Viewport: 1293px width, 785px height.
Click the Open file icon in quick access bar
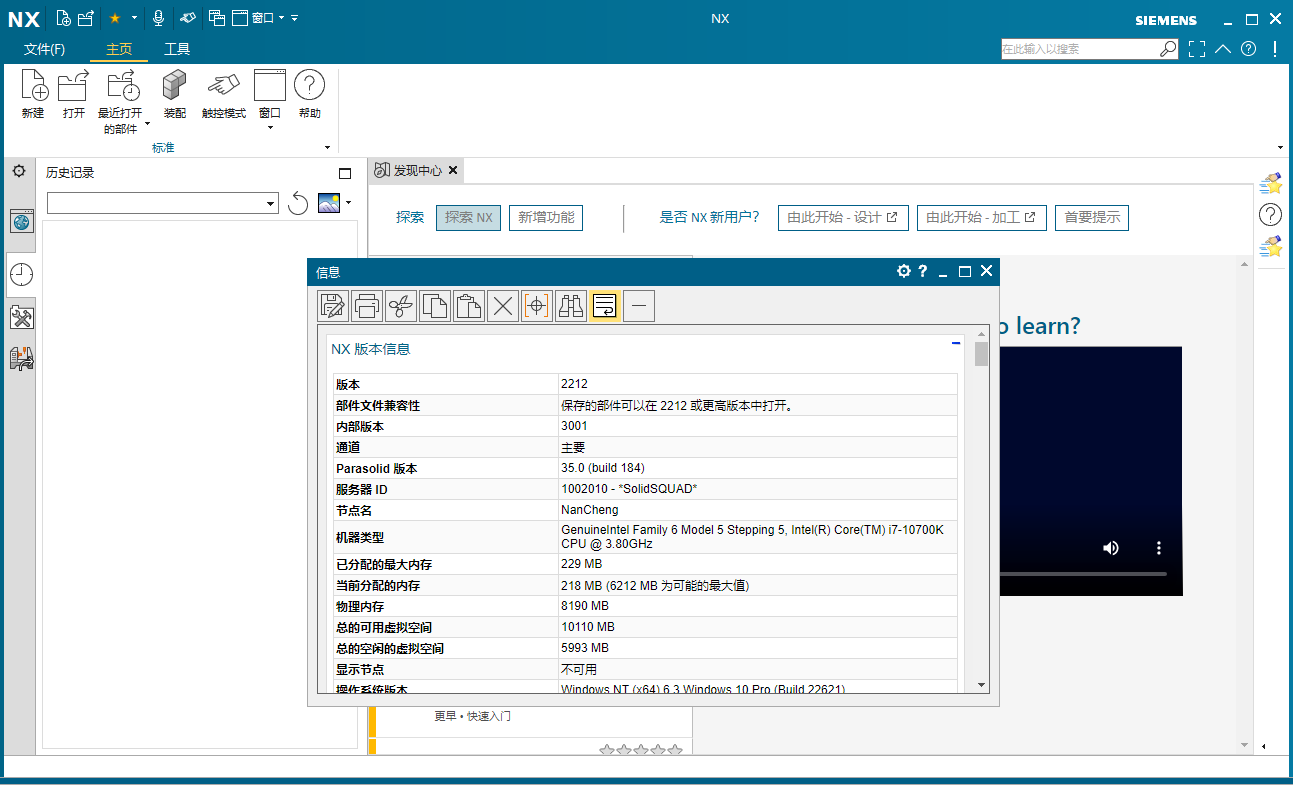[x=86, y=17]
